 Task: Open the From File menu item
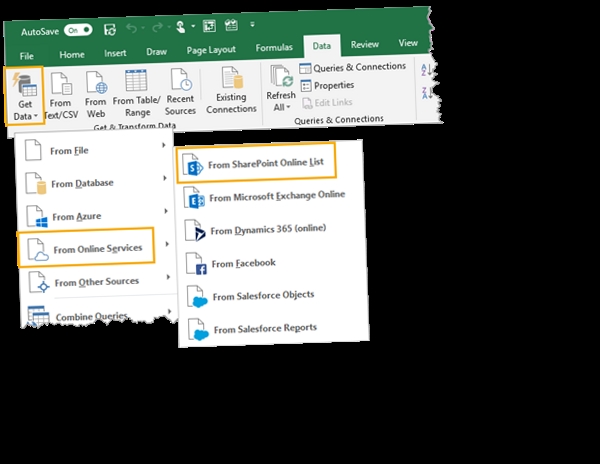click(x=93, y=149)
